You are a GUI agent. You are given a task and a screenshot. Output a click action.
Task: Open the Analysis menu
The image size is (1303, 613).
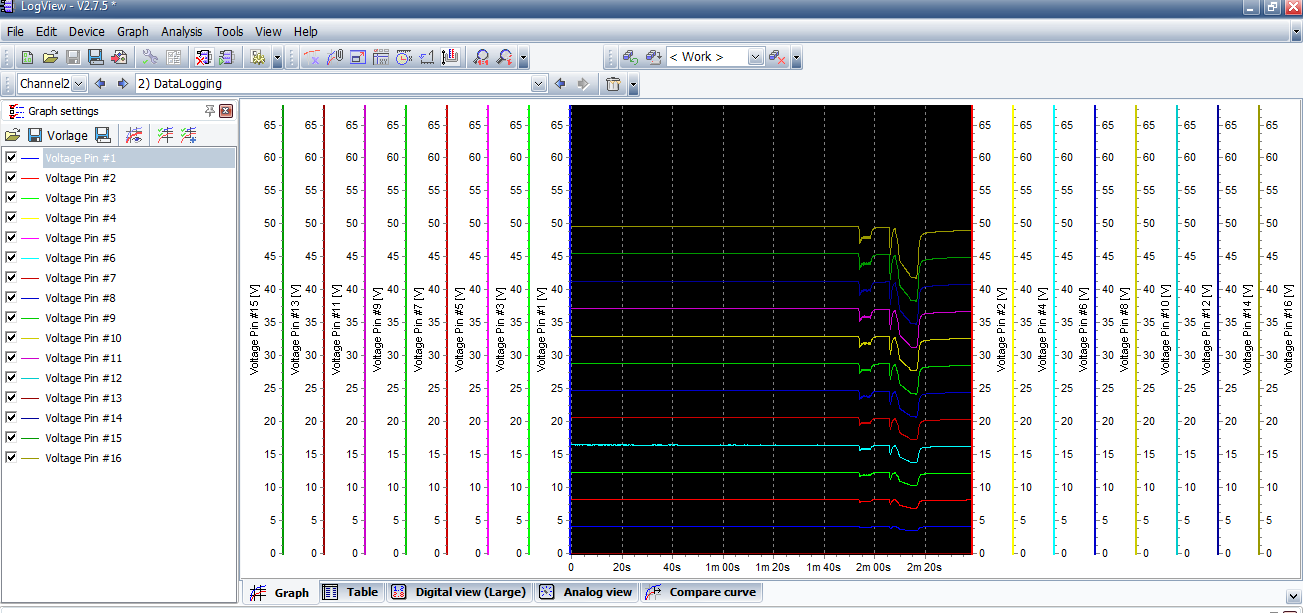(x=181, y=32)
